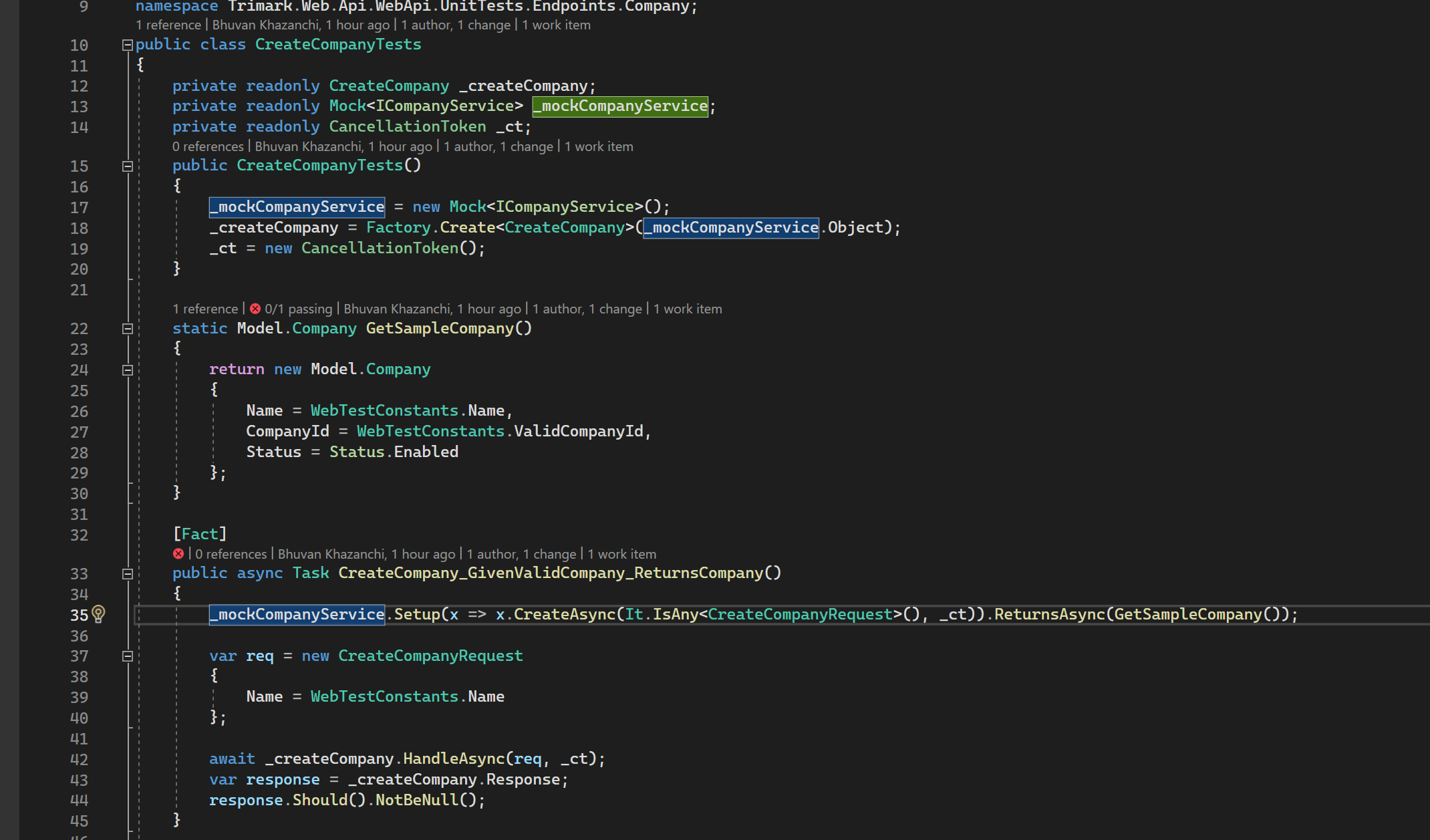1430x840 pixels.
Task: Open '1 reference' CodeLens above GetSampleCompany
Action: [205, 309]
